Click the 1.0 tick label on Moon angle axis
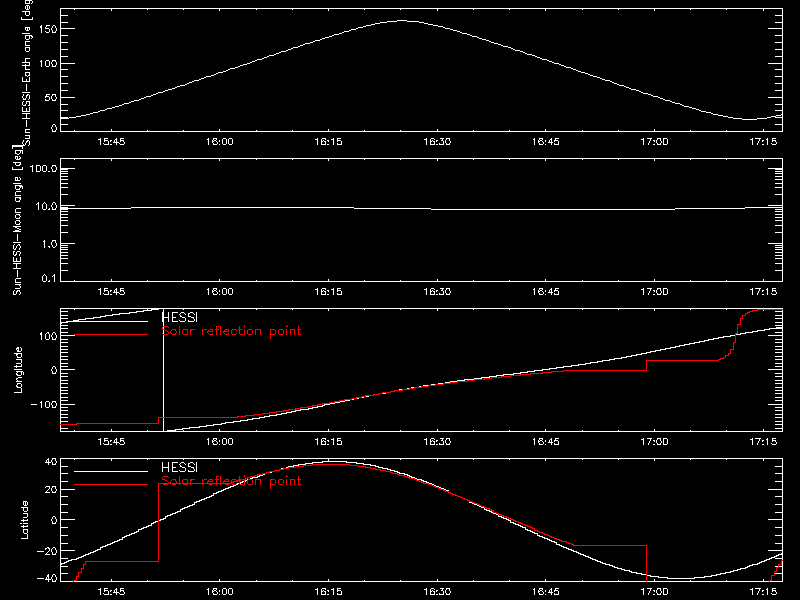Screen dimensions: 800x600 pos(49,244)
